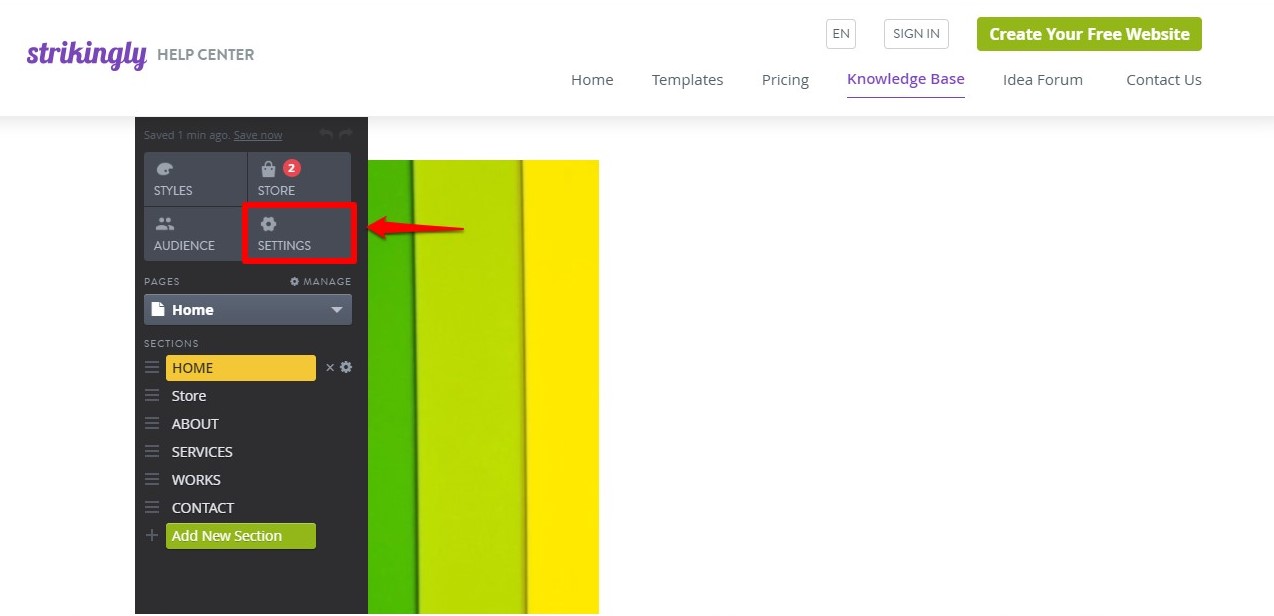Expand the Home page dropdown

point(337,310)
